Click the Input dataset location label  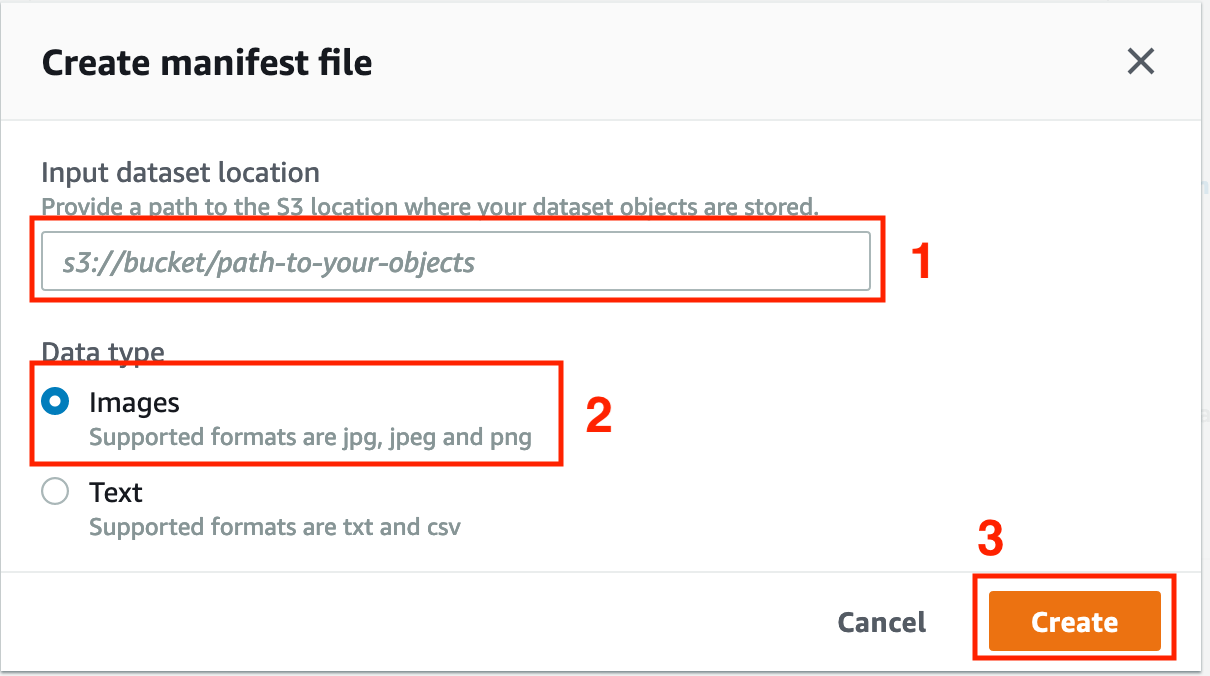click(181, 172)
